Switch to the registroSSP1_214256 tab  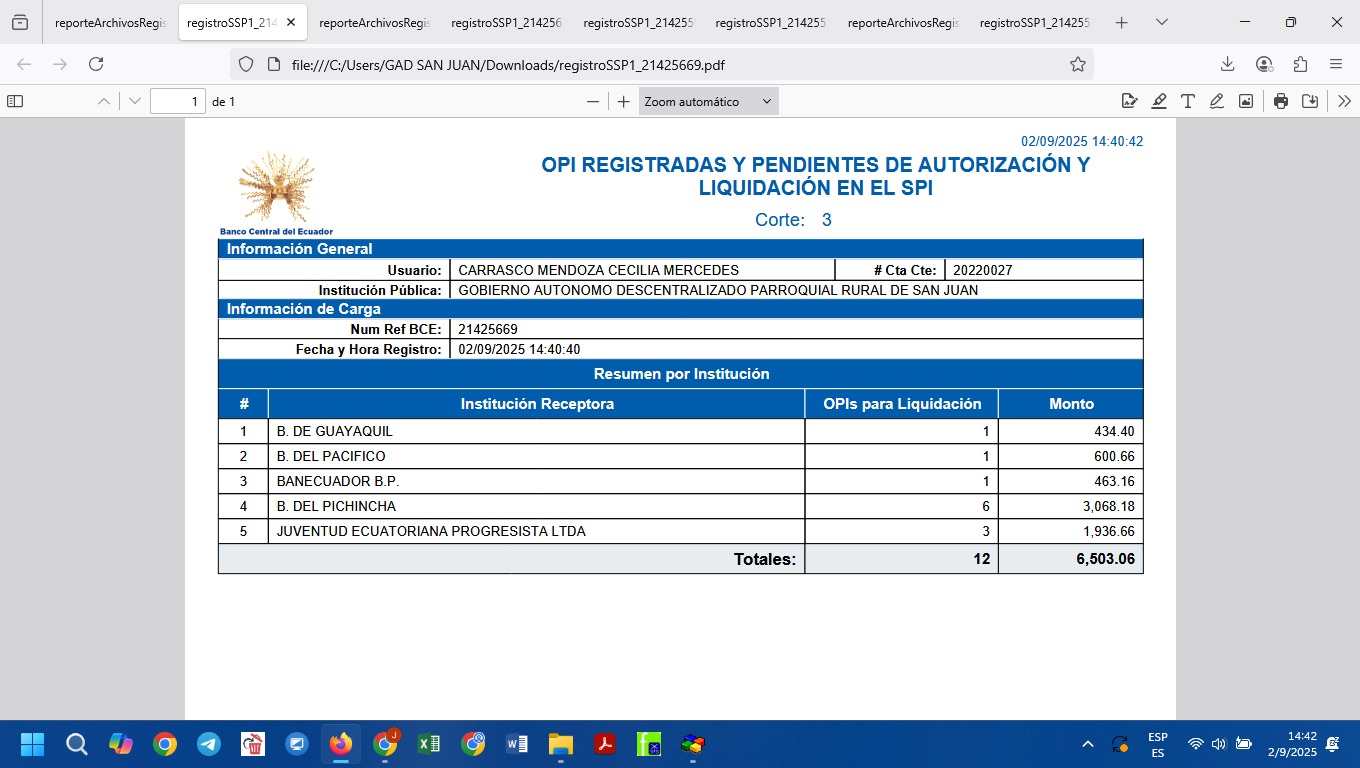(x=506, y=22)
